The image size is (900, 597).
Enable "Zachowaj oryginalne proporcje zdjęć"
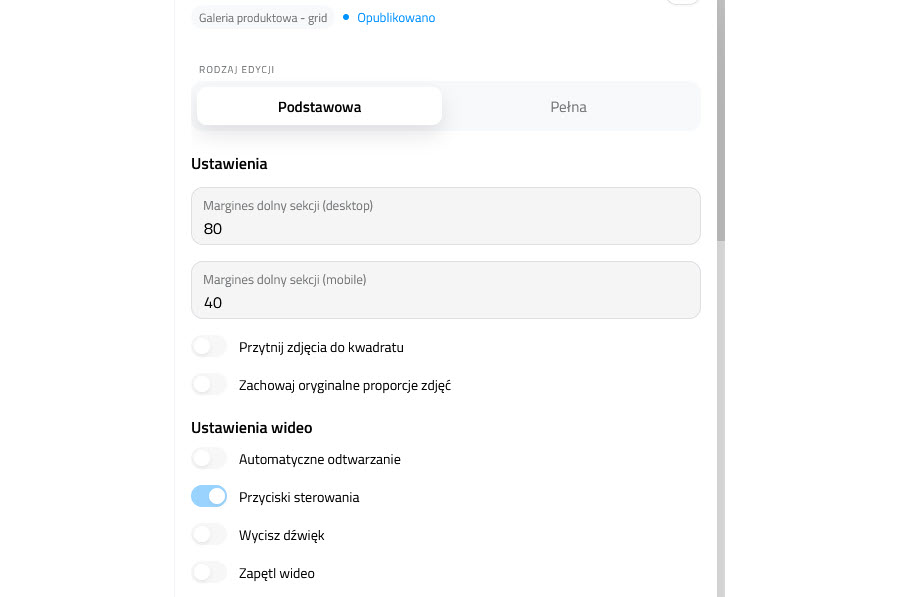[208, 384]
